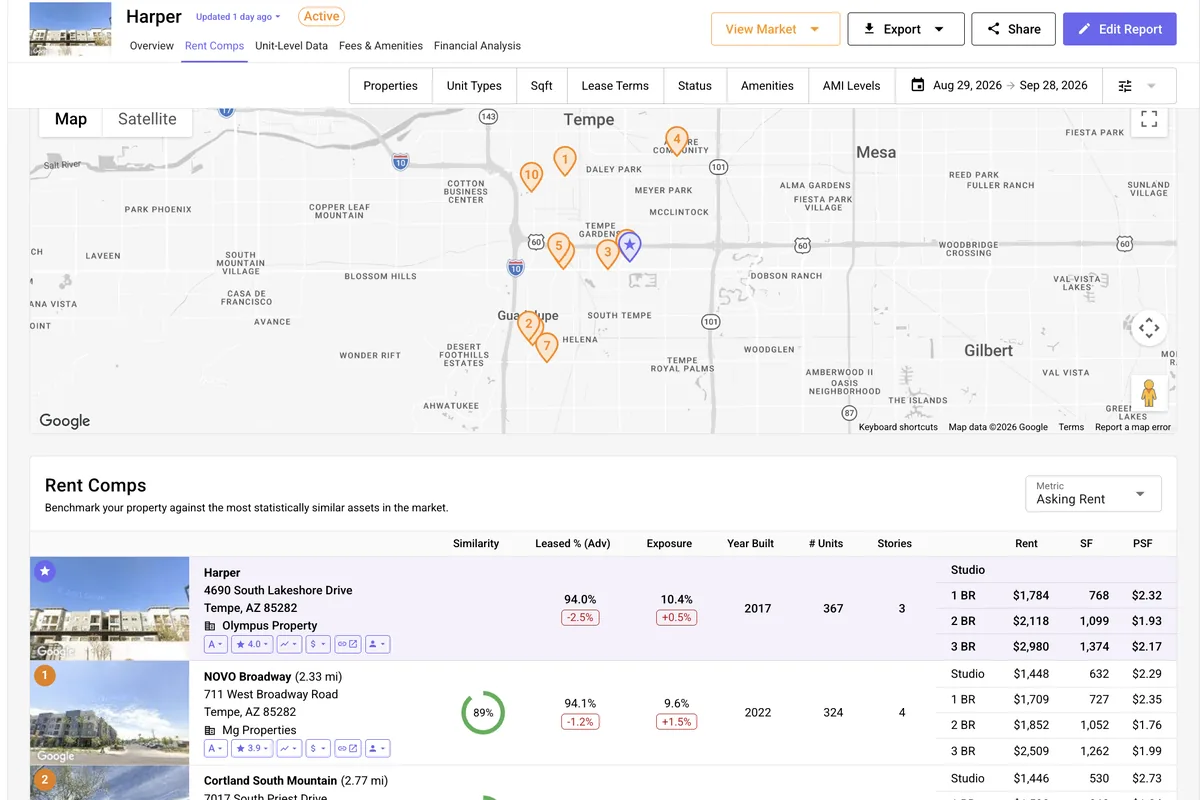Image resolution: width=1200 pixels, height=800 pixels.
Task: Open Harper's dollar sign menu
Action: tap(318, 645)
